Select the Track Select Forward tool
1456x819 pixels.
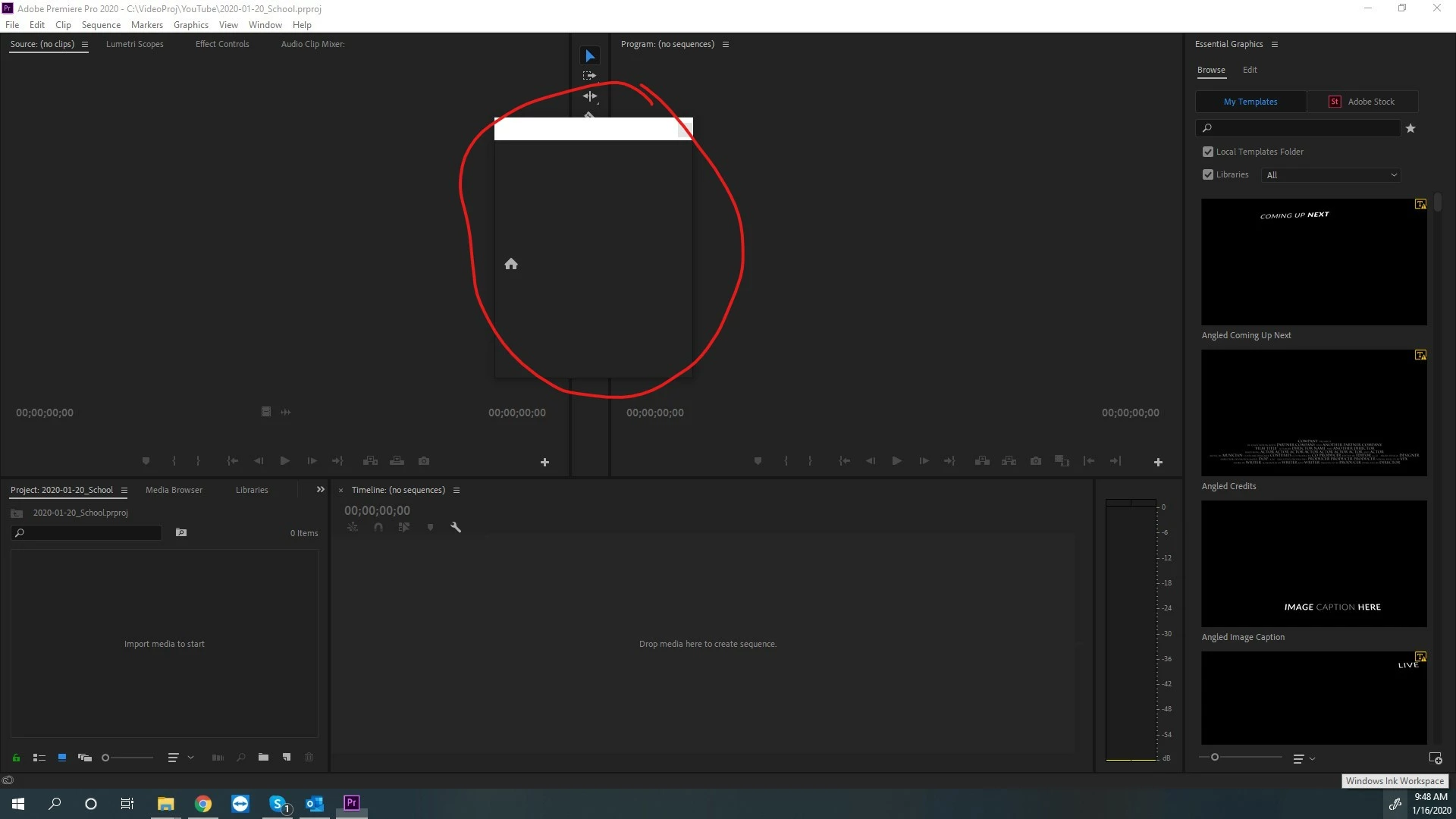[589, 76]
